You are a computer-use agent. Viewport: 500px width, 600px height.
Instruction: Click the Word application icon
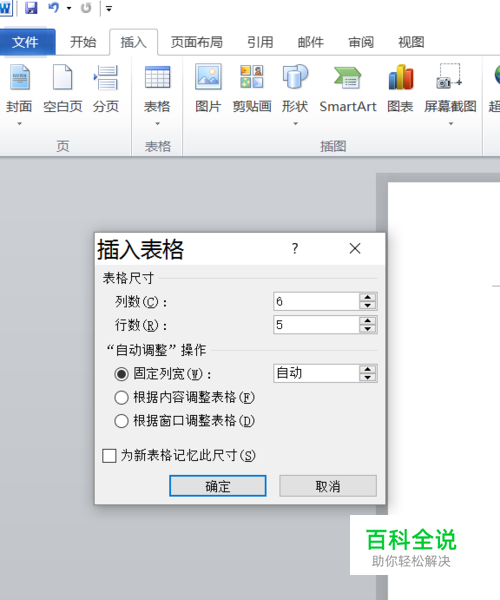(6, 8)
